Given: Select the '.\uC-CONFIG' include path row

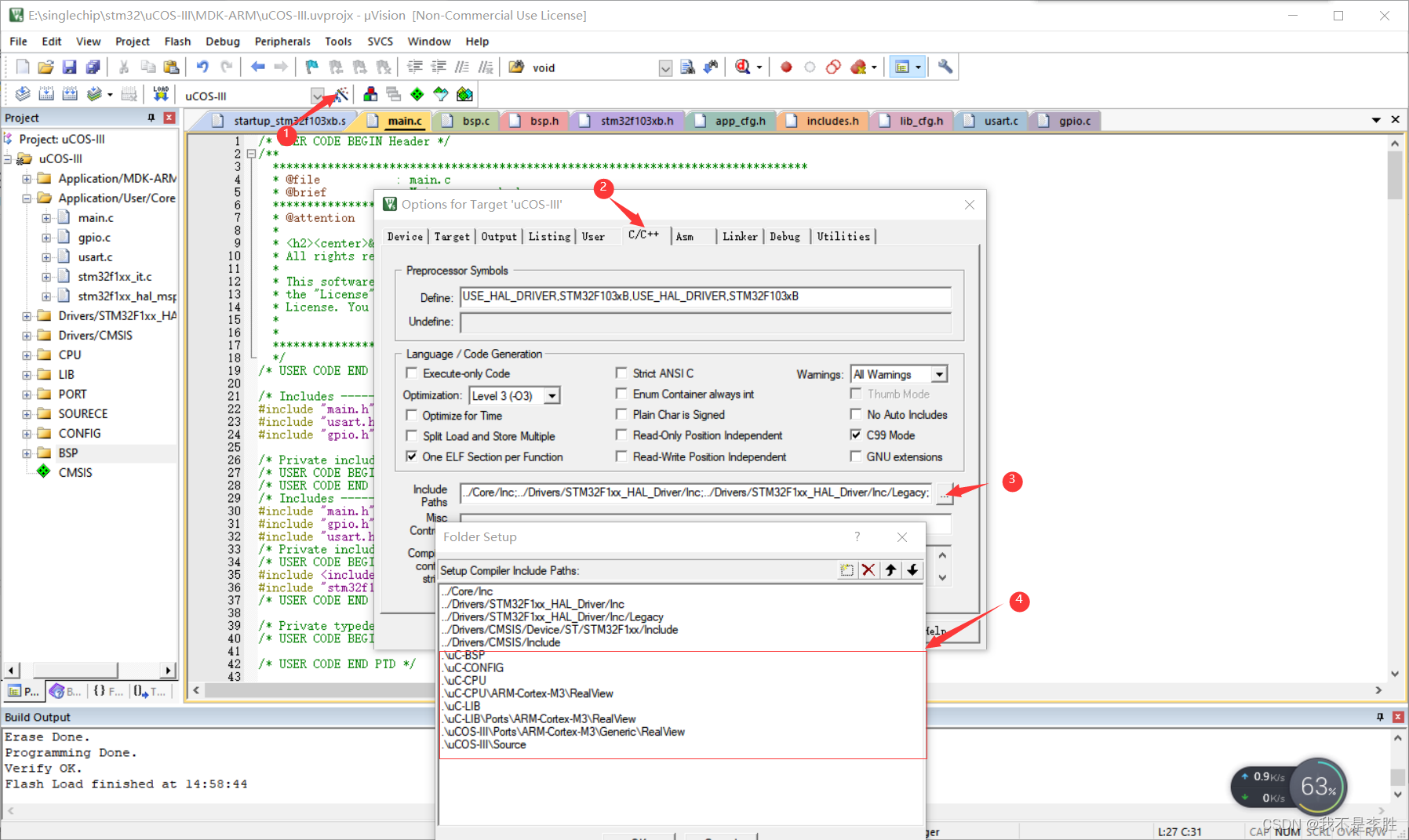Looking at the screenshot, I should (x=682, y=667).
